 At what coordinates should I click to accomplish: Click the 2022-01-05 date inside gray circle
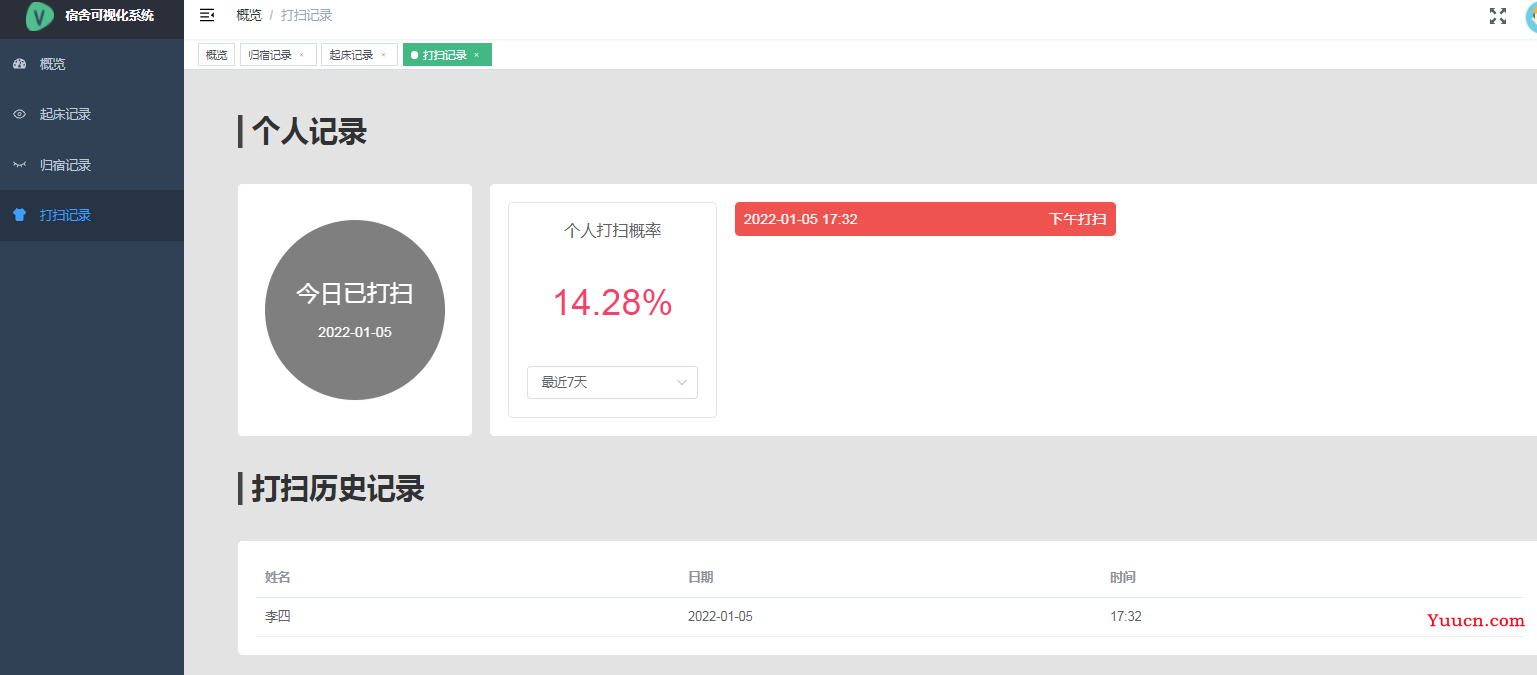[x=355, y=332]
